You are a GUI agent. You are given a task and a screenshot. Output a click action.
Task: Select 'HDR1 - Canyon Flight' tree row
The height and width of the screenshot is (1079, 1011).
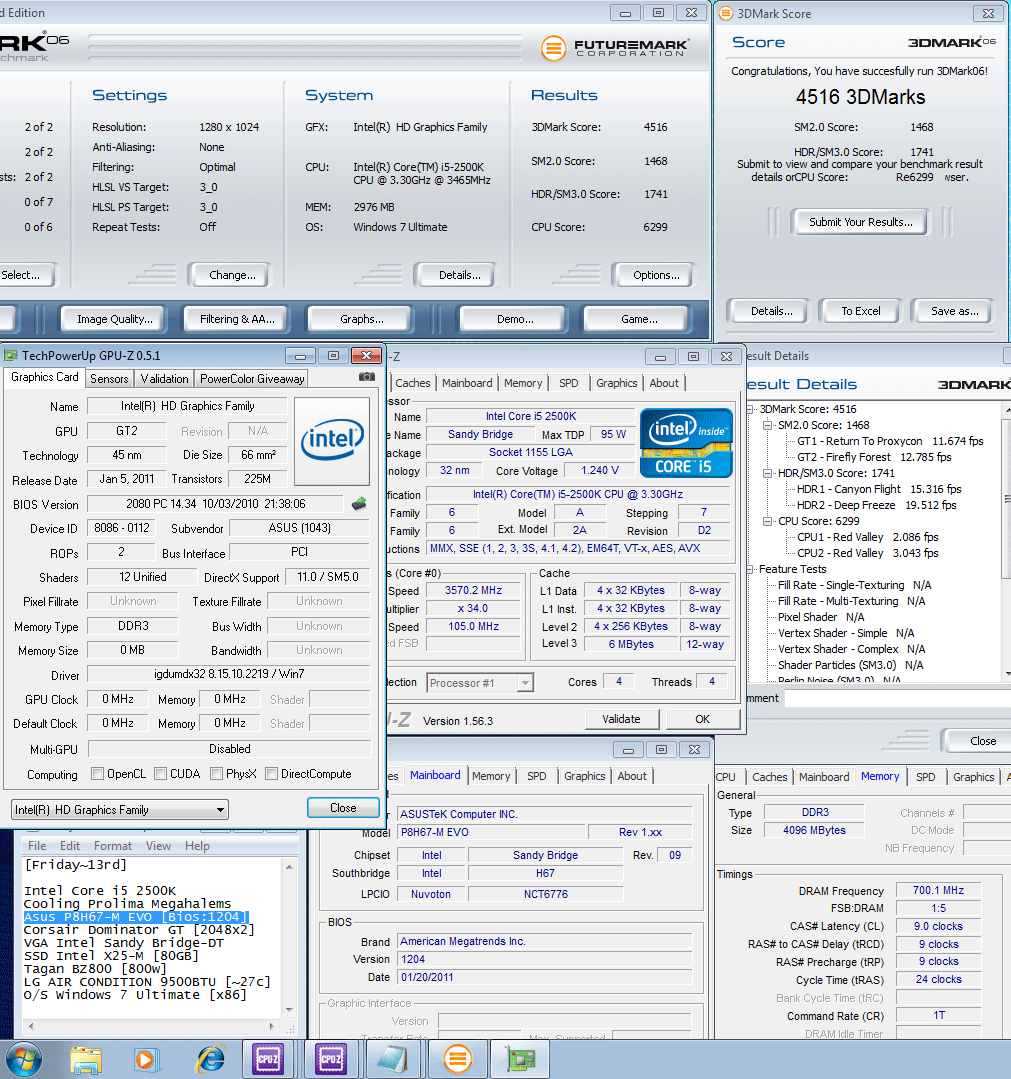(879, 489)
